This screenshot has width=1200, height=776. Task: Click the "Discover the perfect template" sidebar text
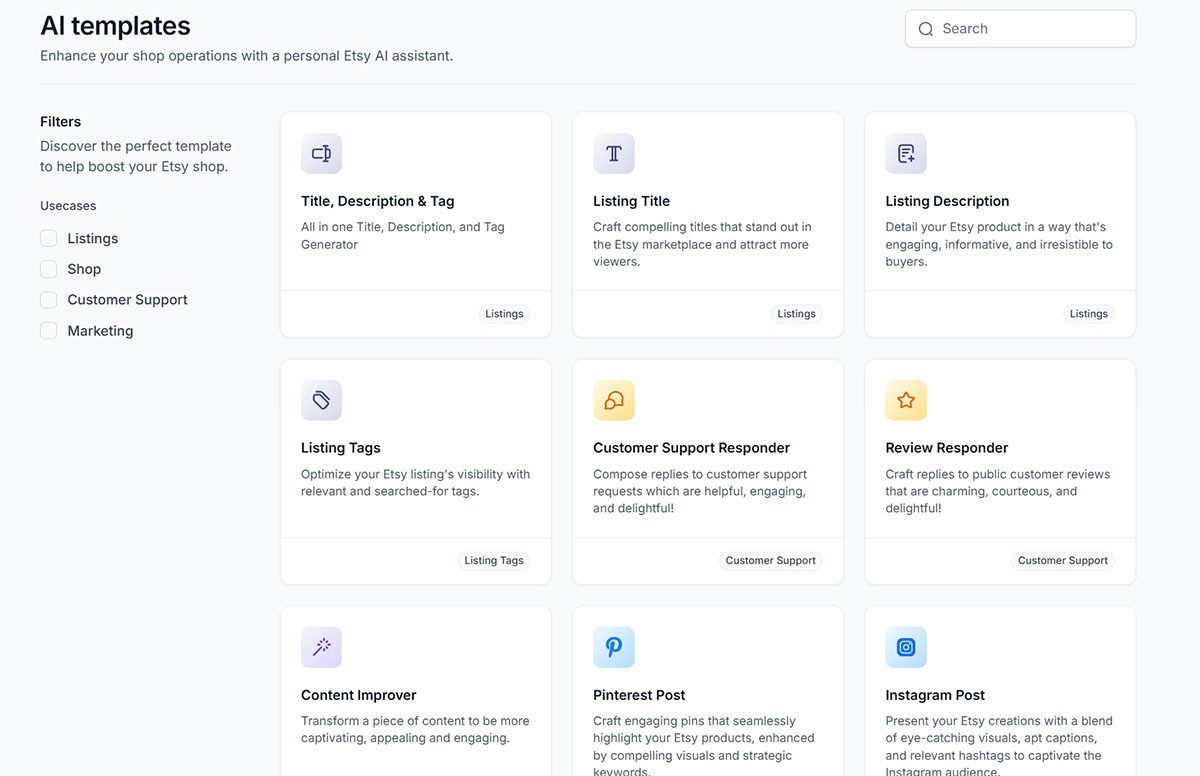click(136, 156)
